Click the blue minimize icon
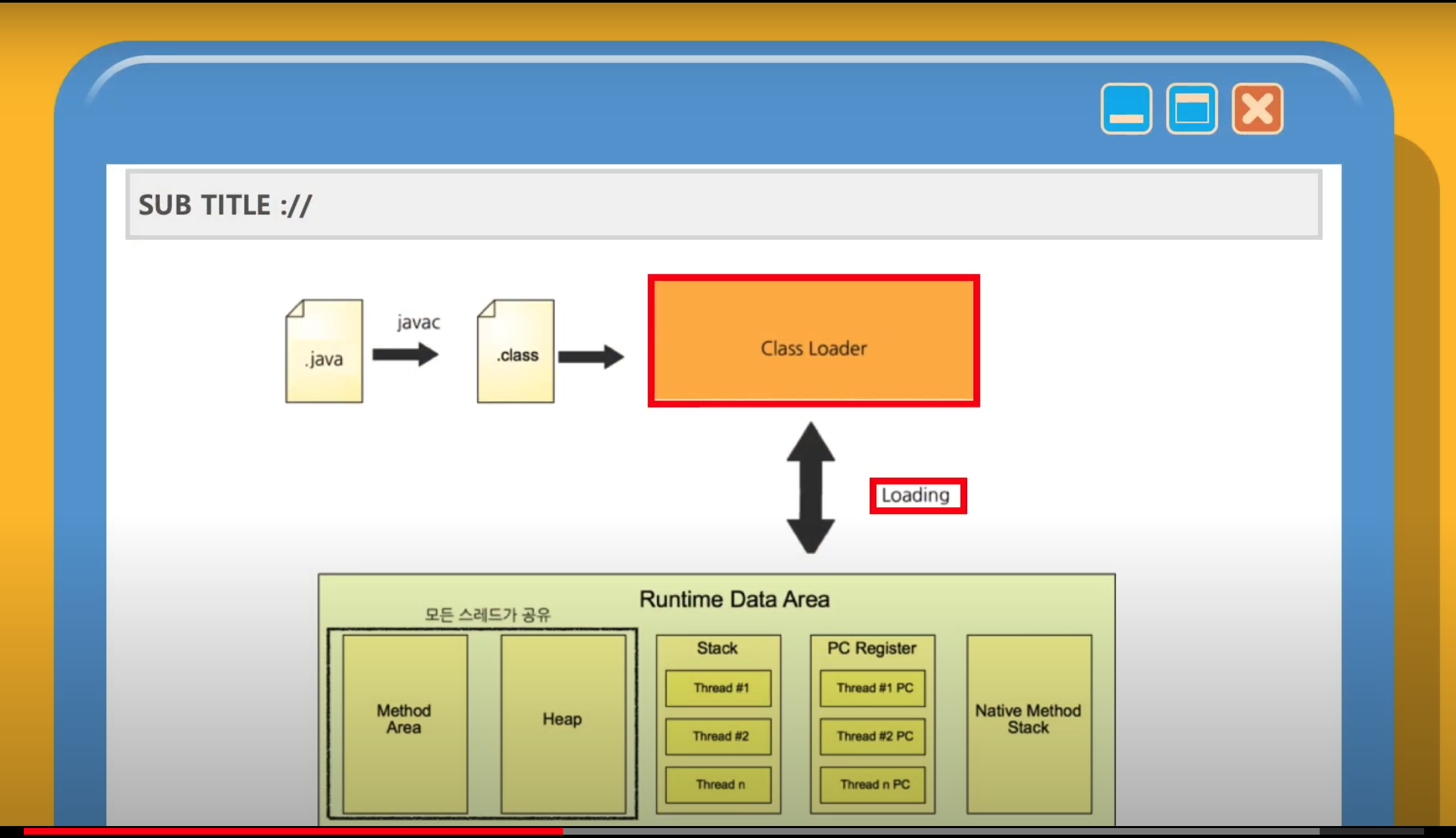Screen dimensions: 1456x838 coord(1126,109)
